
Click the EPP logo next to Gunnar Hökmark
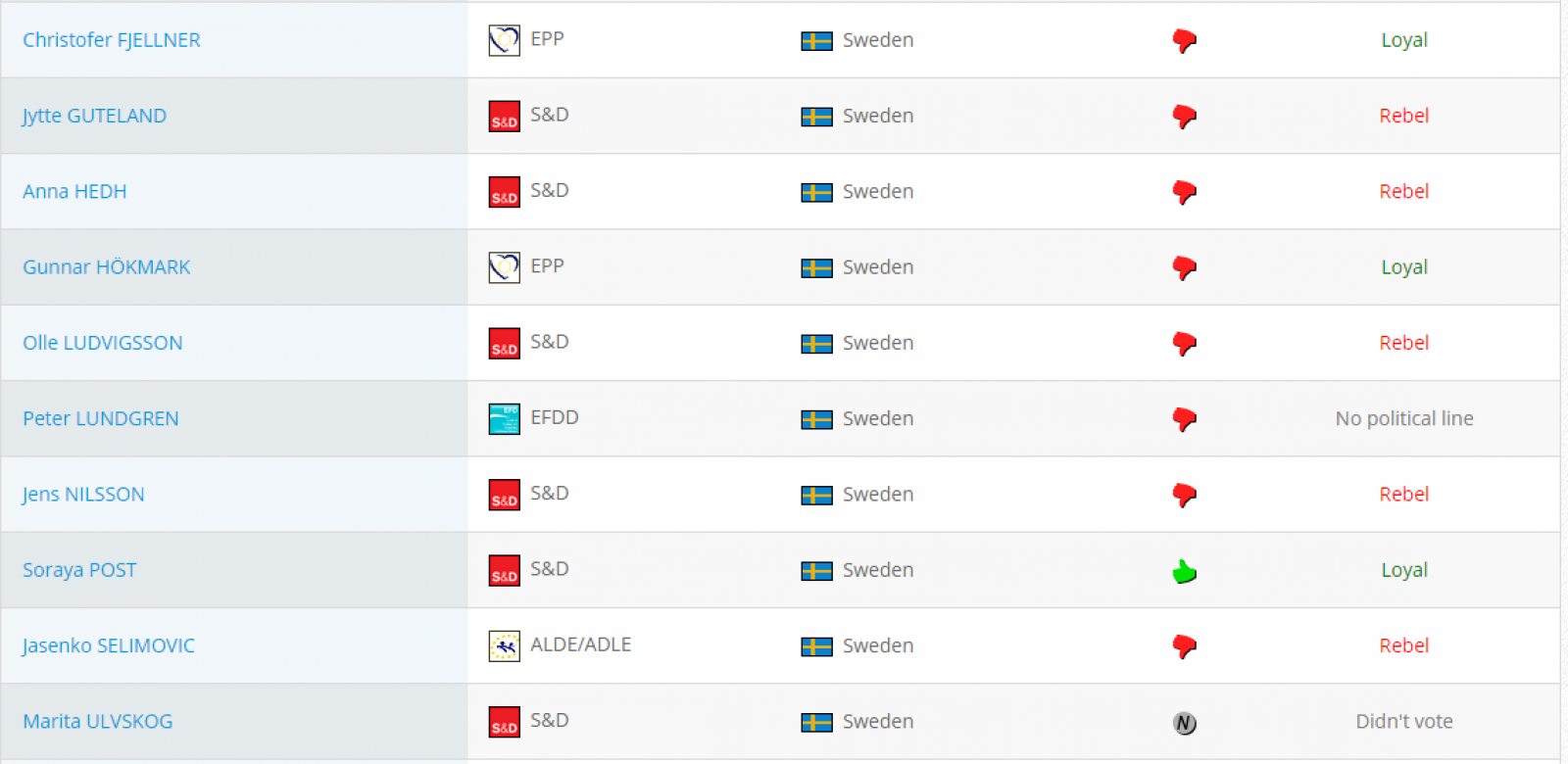504,267
